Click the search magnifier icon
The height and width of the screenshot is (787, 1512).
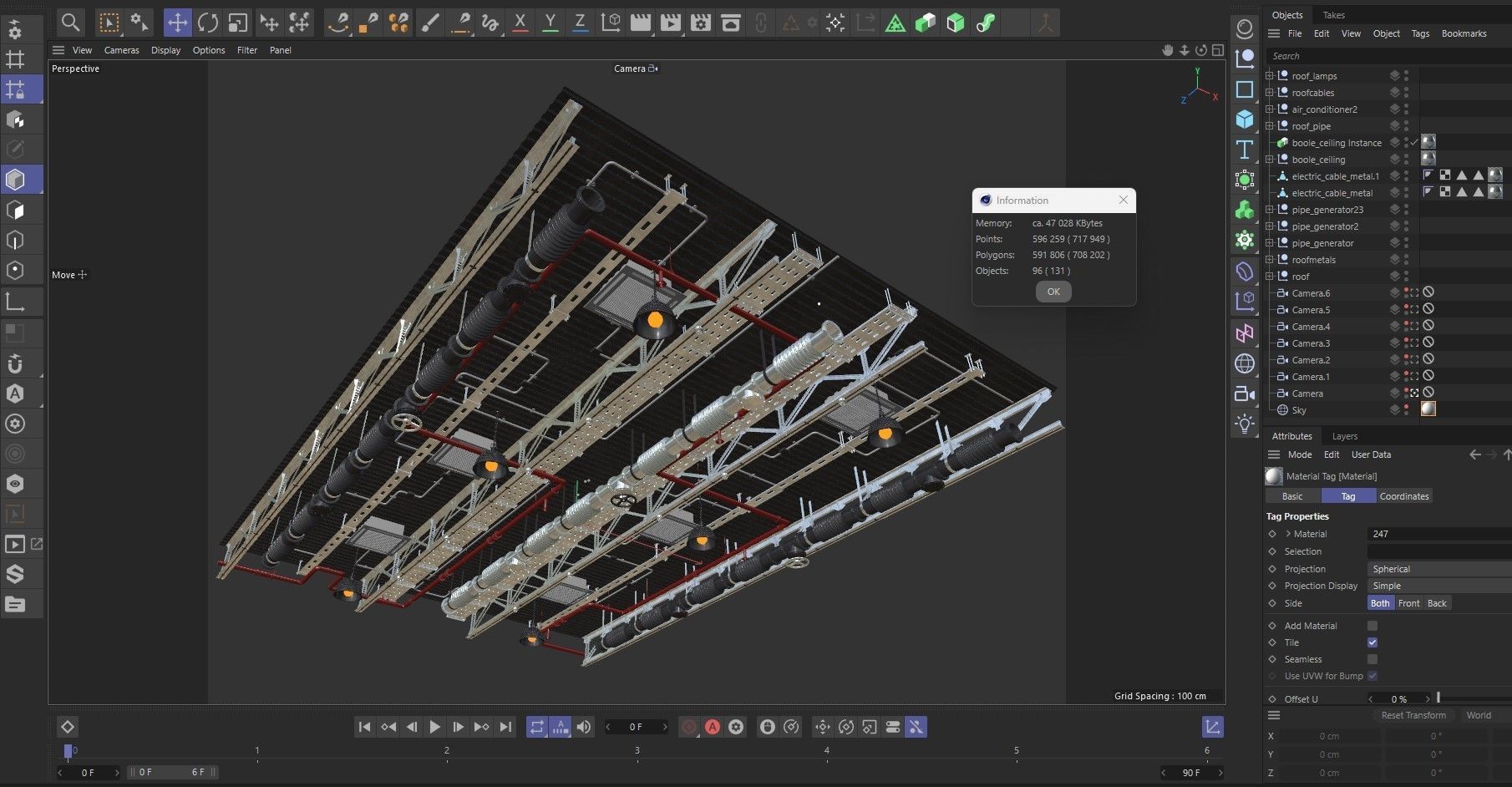[71, 23]
